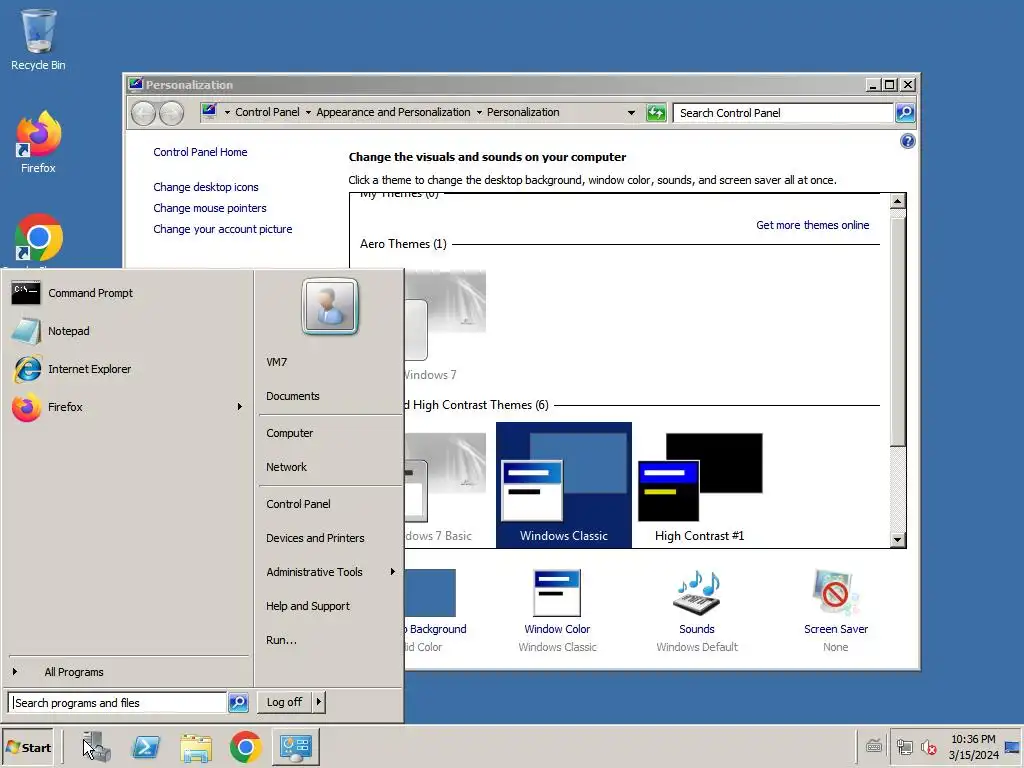This screenshot has width=1024, height=768.
Task: Open the VM7 user folder
Action: [276, 362]
